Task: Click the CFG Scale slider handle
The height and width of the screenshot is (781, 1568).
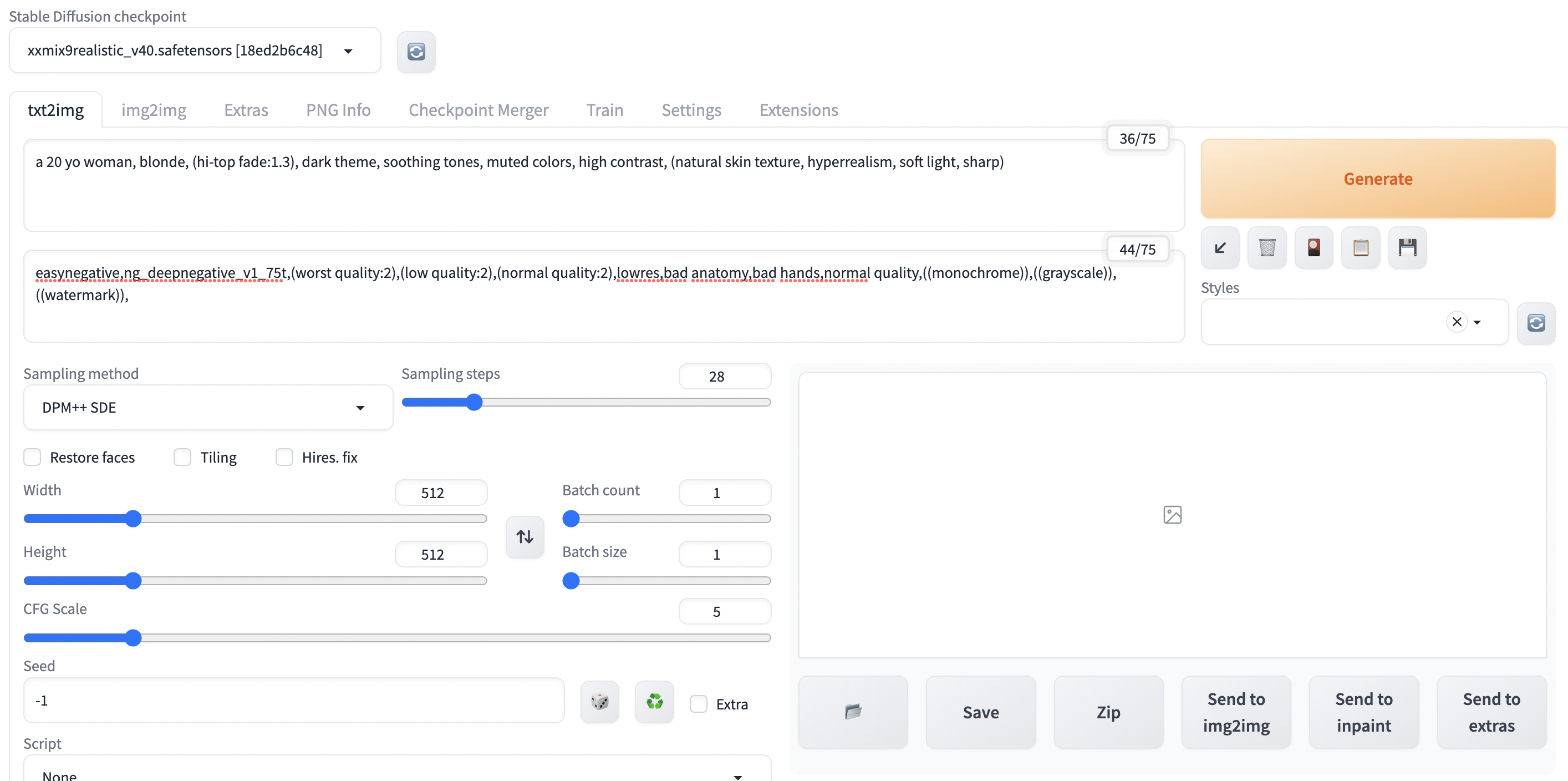Action: click(133, 638)
